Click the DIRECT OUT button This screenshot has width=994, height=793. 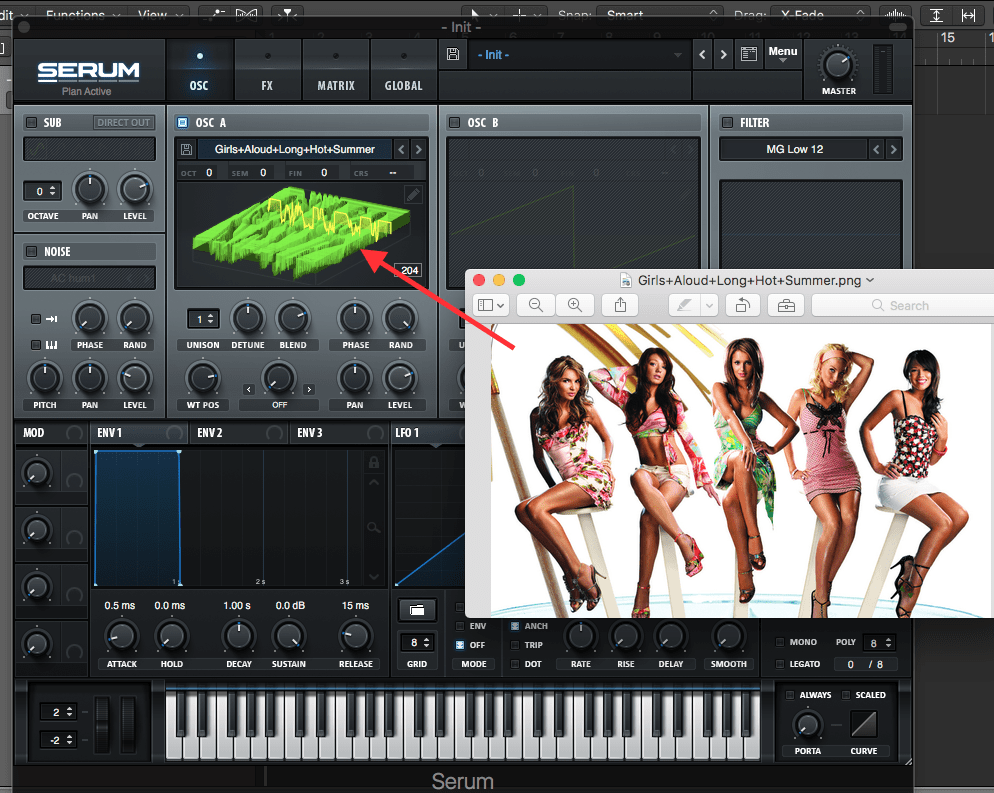coord(124,122)
